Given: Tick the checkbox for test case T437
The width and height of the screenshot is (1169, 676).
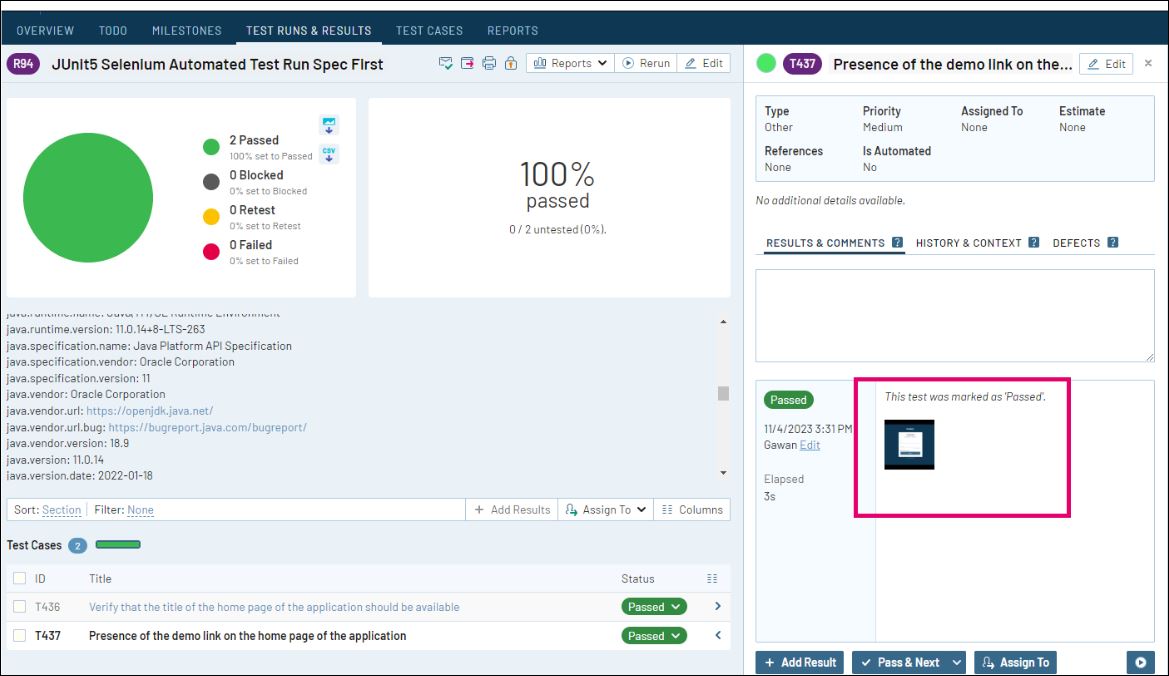Looking at the screenshot, I should 18,635.
